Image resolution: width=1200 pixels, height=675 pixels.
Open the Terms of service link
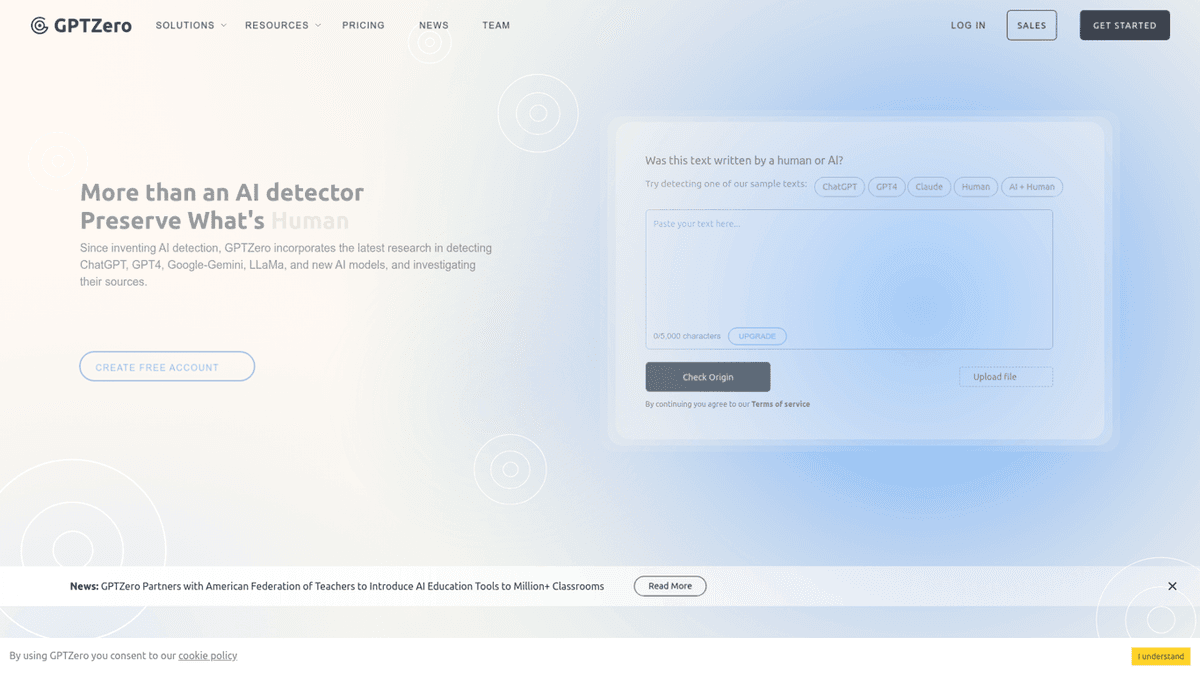point(781,404)
